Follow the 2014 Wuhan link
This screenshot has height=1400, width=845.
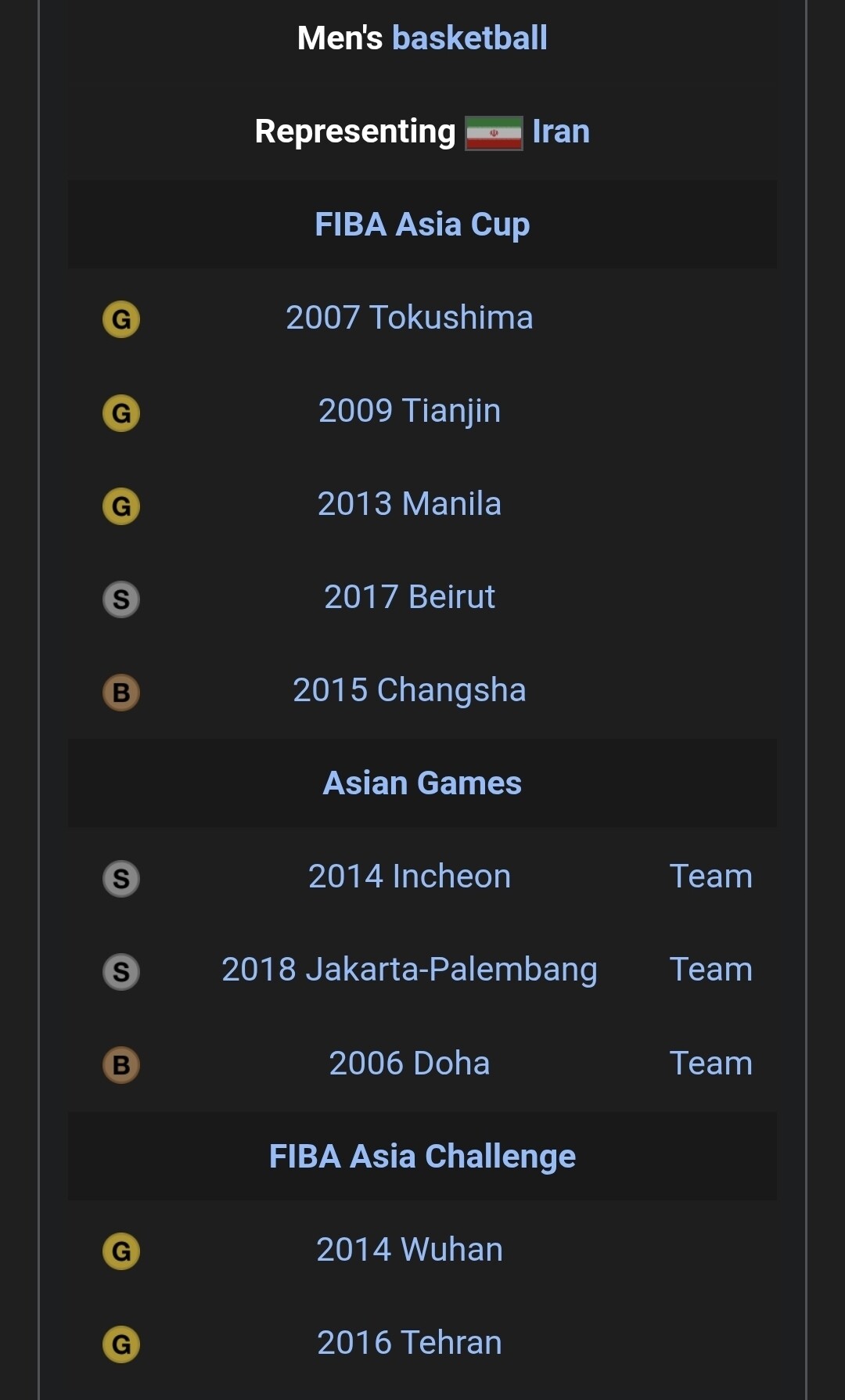pyautogui.click(x=409, y=1250)
